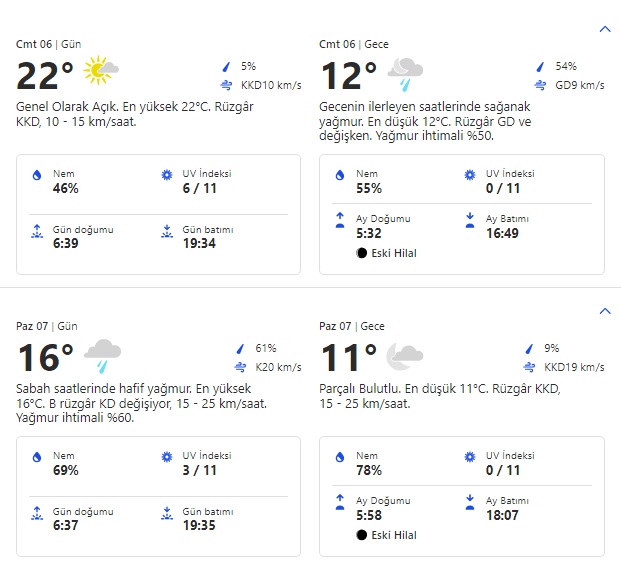Screen dimensions: 621x569
Task: Click the Cmt 06 | Gün heading
Action: pyautogui.click(x=48, y=44)
